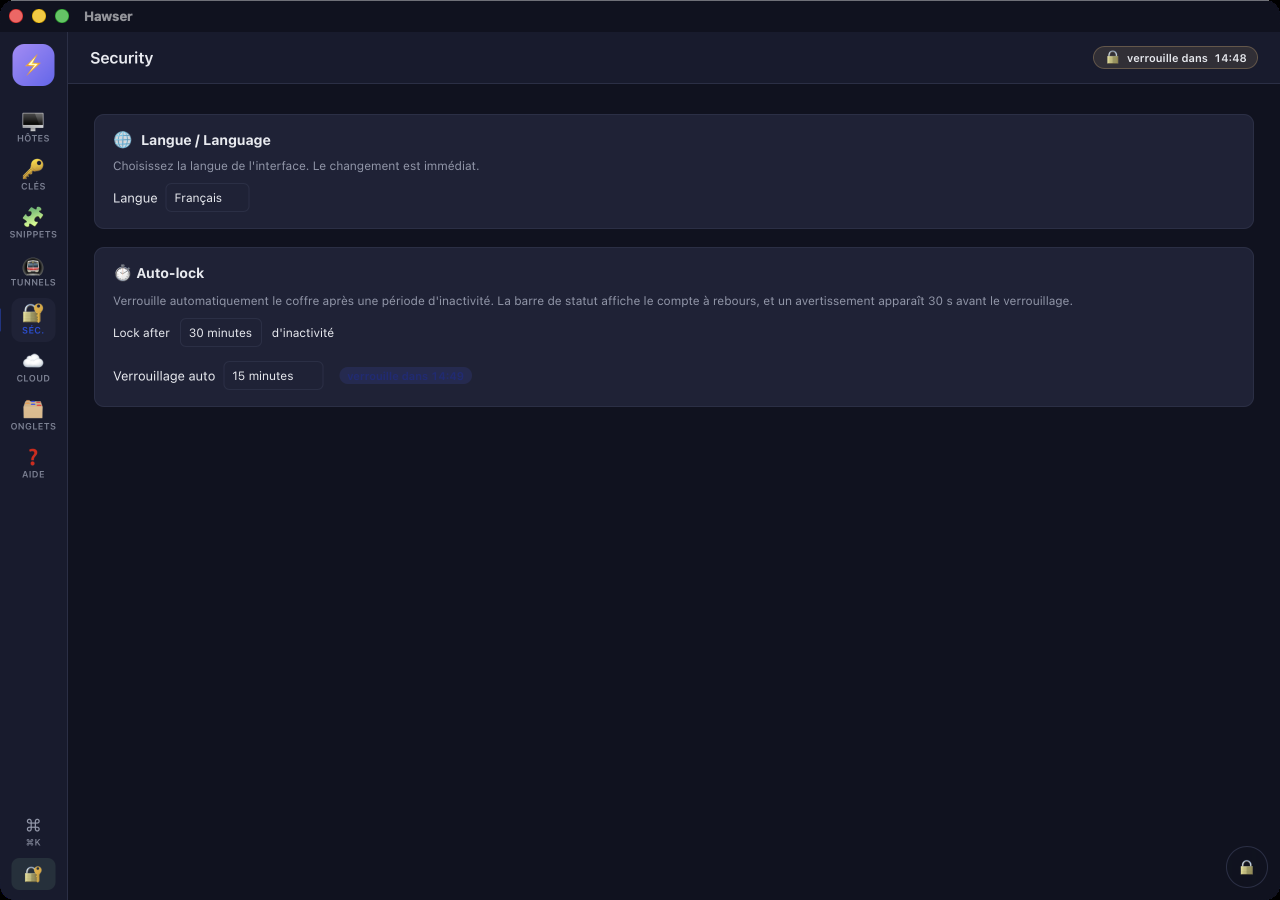Screen dimensions: 1280x900
Task: Open the Snippets puzzle-piece section
Action: tap(33, 223)
